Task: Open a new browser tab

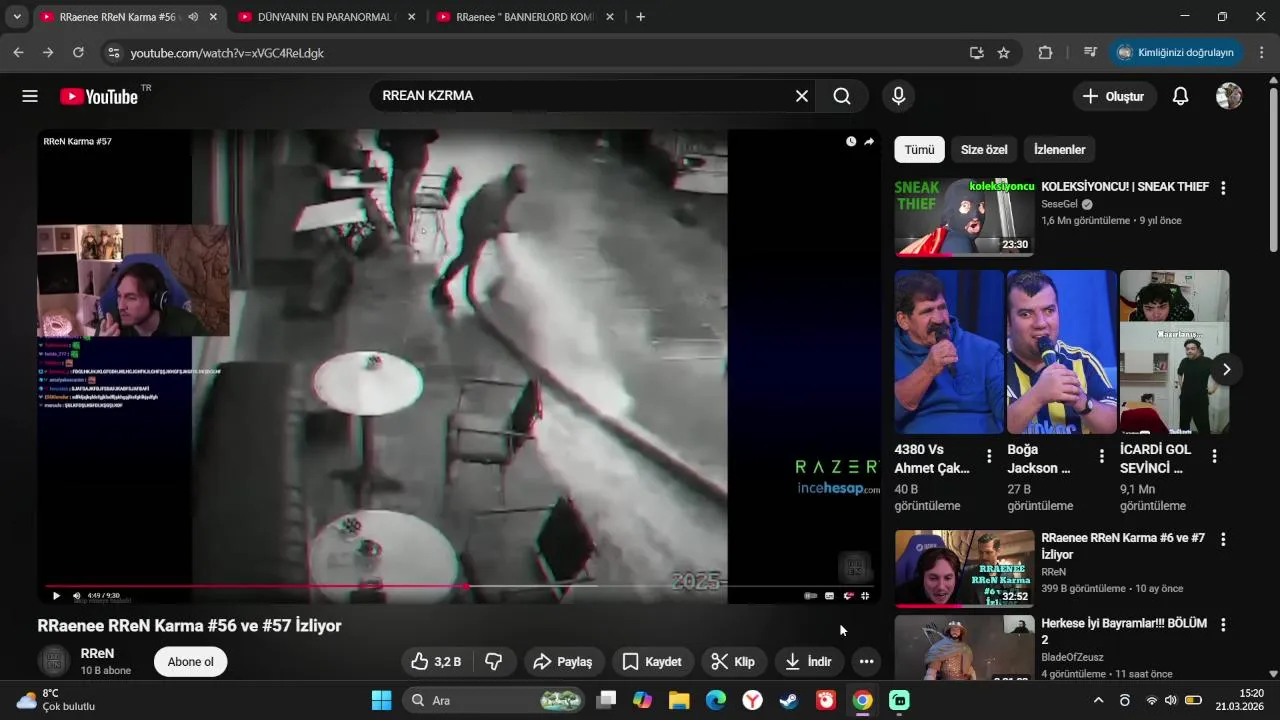Action: 640,17
